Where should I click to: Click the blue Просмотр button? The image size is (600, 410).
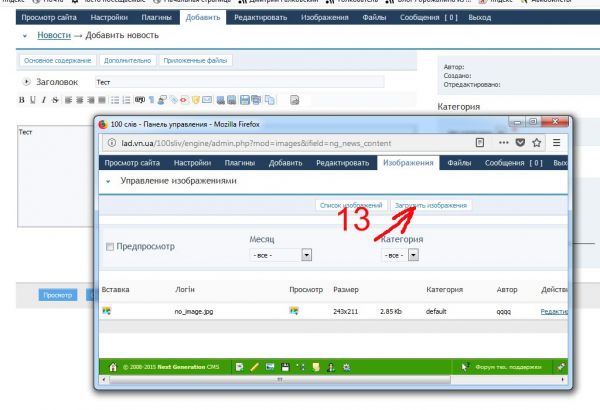pos(58,295)
